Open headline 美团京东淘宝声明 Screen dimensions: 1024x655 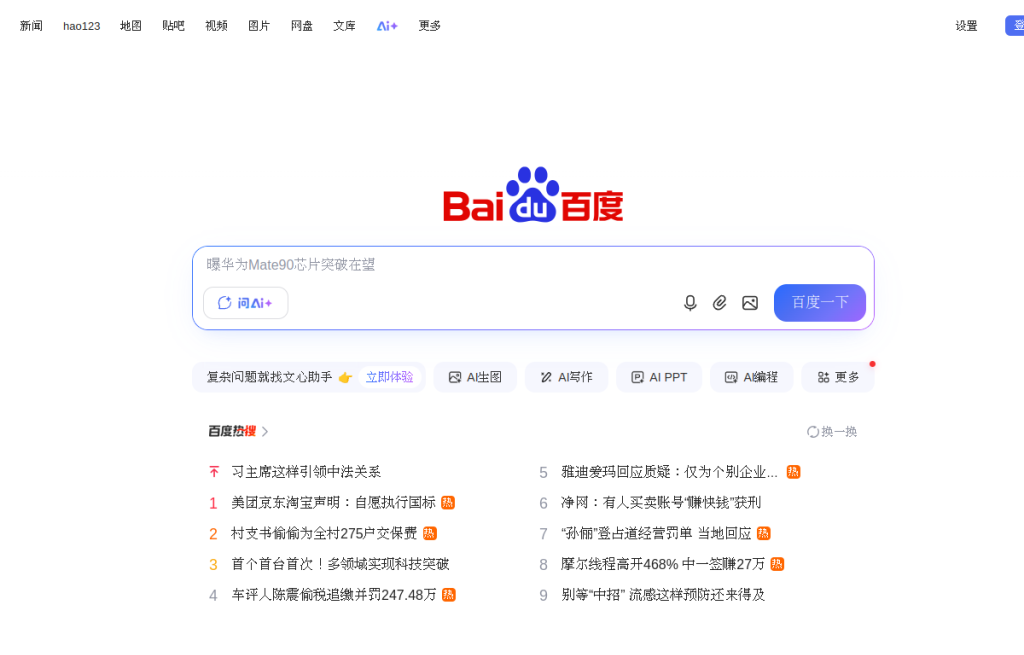tap(333, 502)
